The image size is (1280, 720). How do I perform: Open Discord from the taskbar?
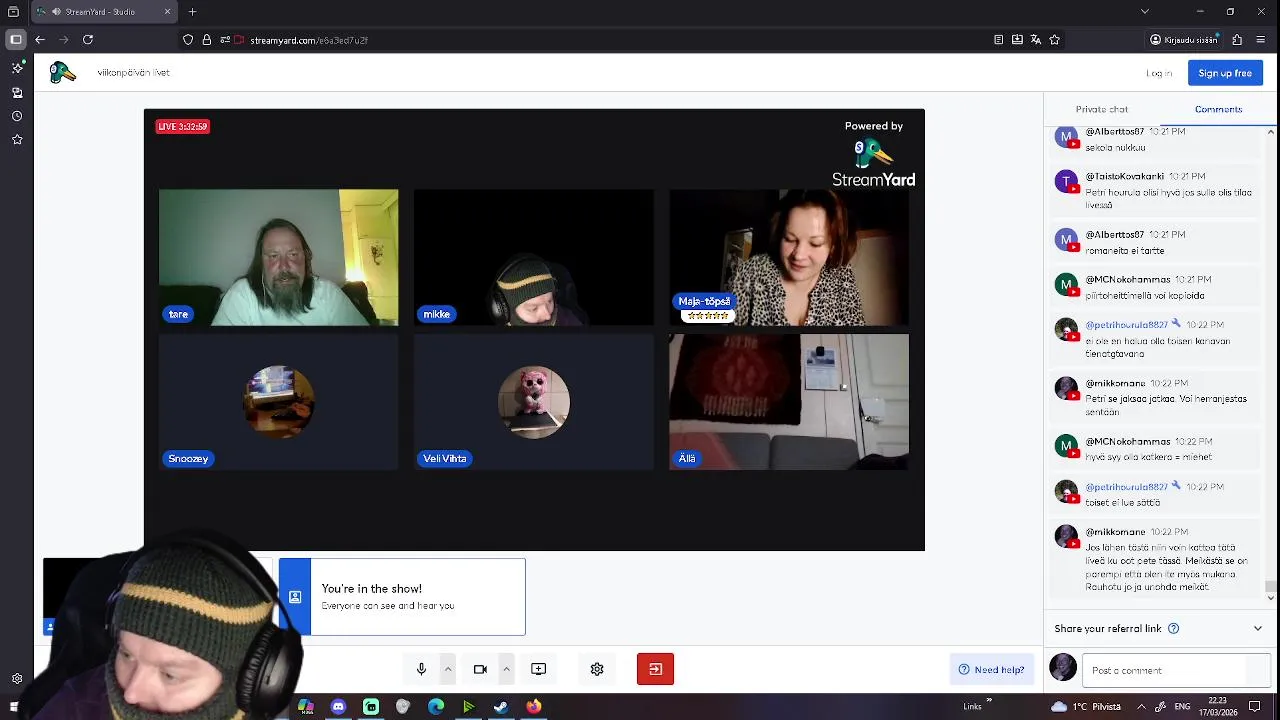coord(338,707)
